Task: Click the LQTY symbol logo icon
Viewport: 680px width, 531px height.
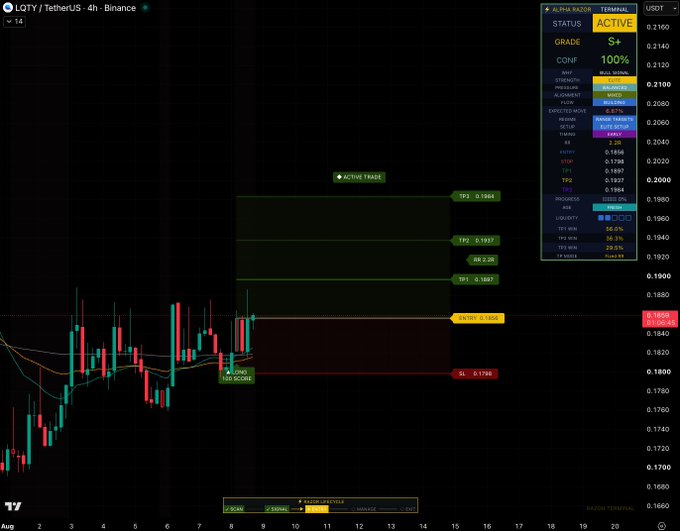Action: coord(8,7)
